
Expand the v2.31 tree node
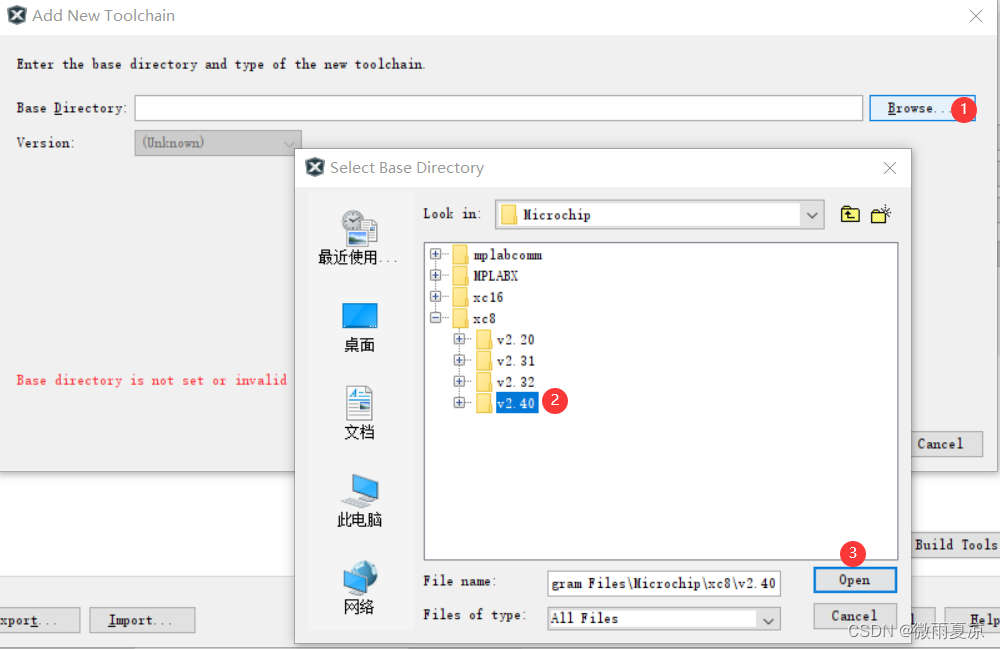(x=459, y=360)
